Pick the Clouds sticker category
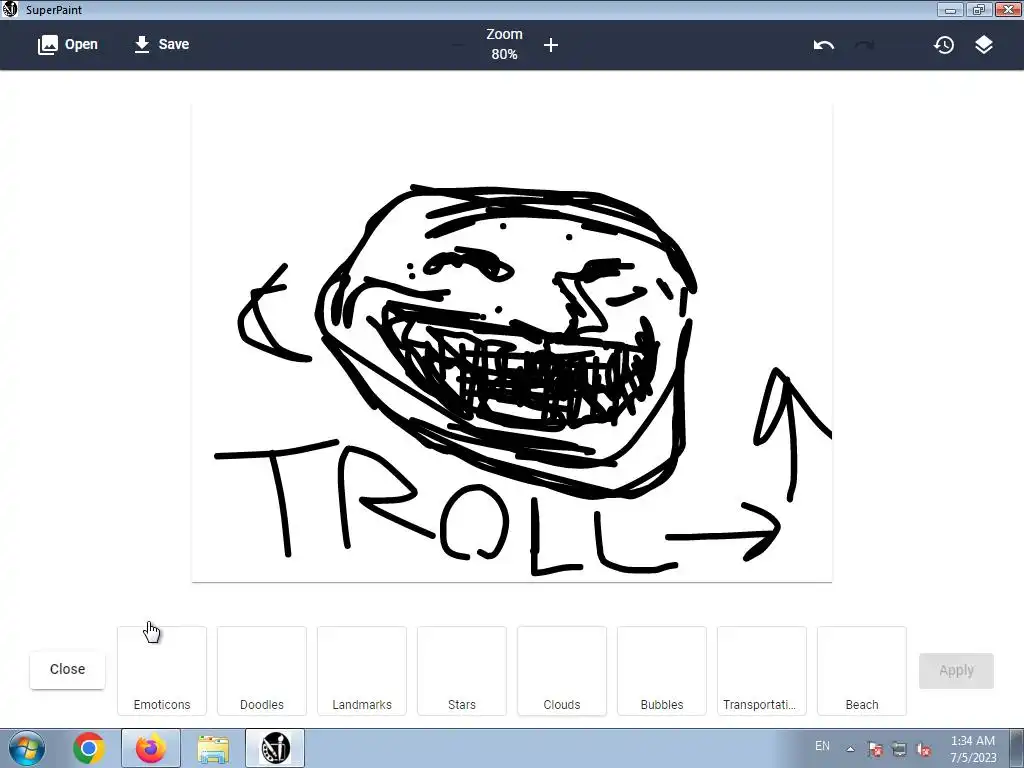Viewport: 1024px width, 768px height. [562, 671]
